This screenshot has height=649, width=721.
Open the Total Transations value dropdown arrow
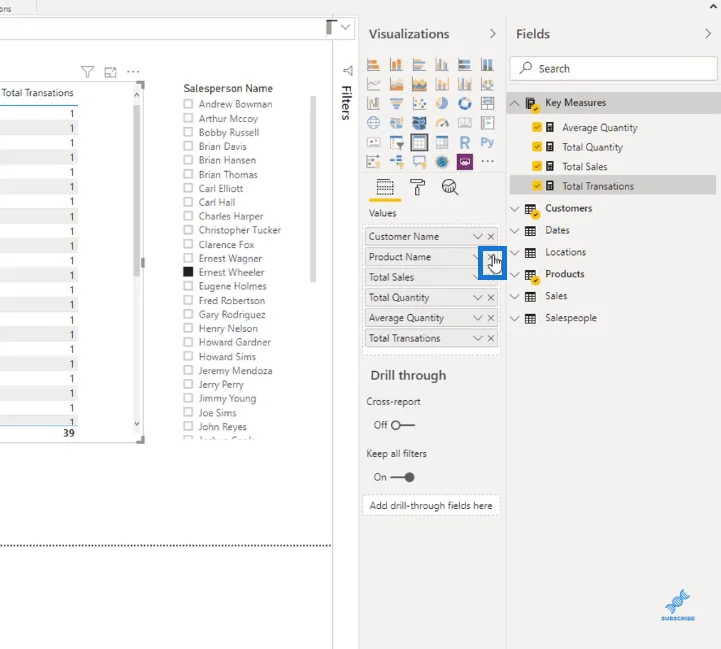tap(477, 338)
